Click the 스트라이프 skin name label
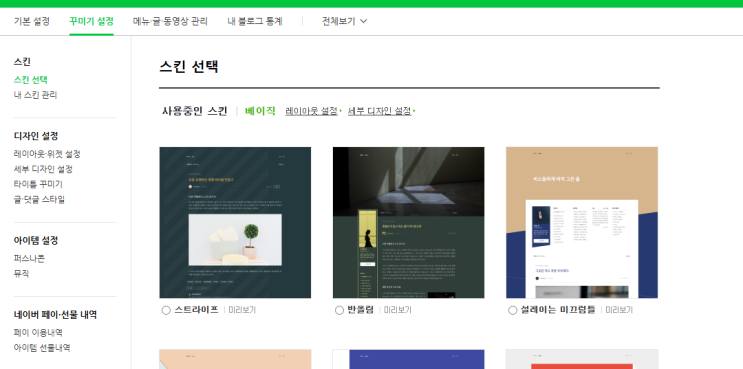Image resolution: width=743 pixels, height=369 pixels. pos(197,310)
